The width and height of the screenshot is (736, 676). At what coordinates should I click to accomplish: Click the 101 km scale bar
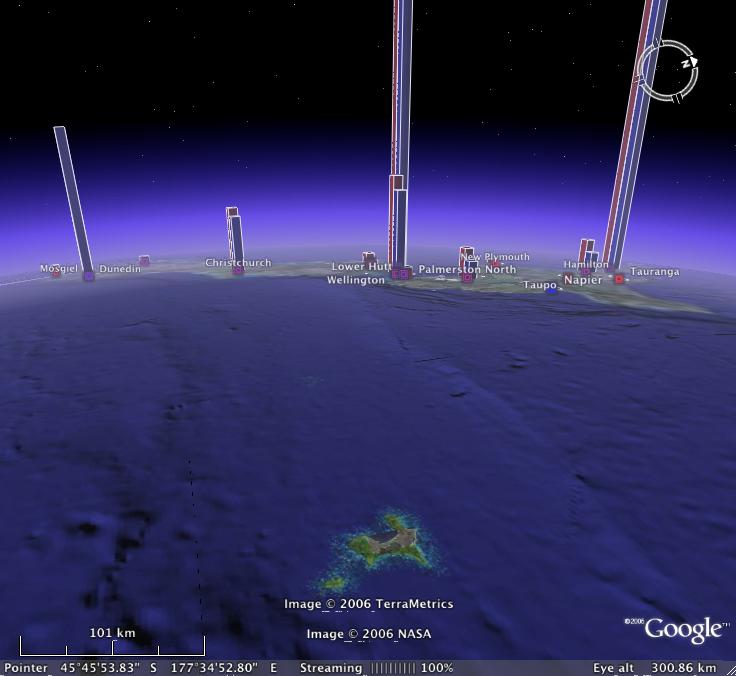tap(112, 646)
